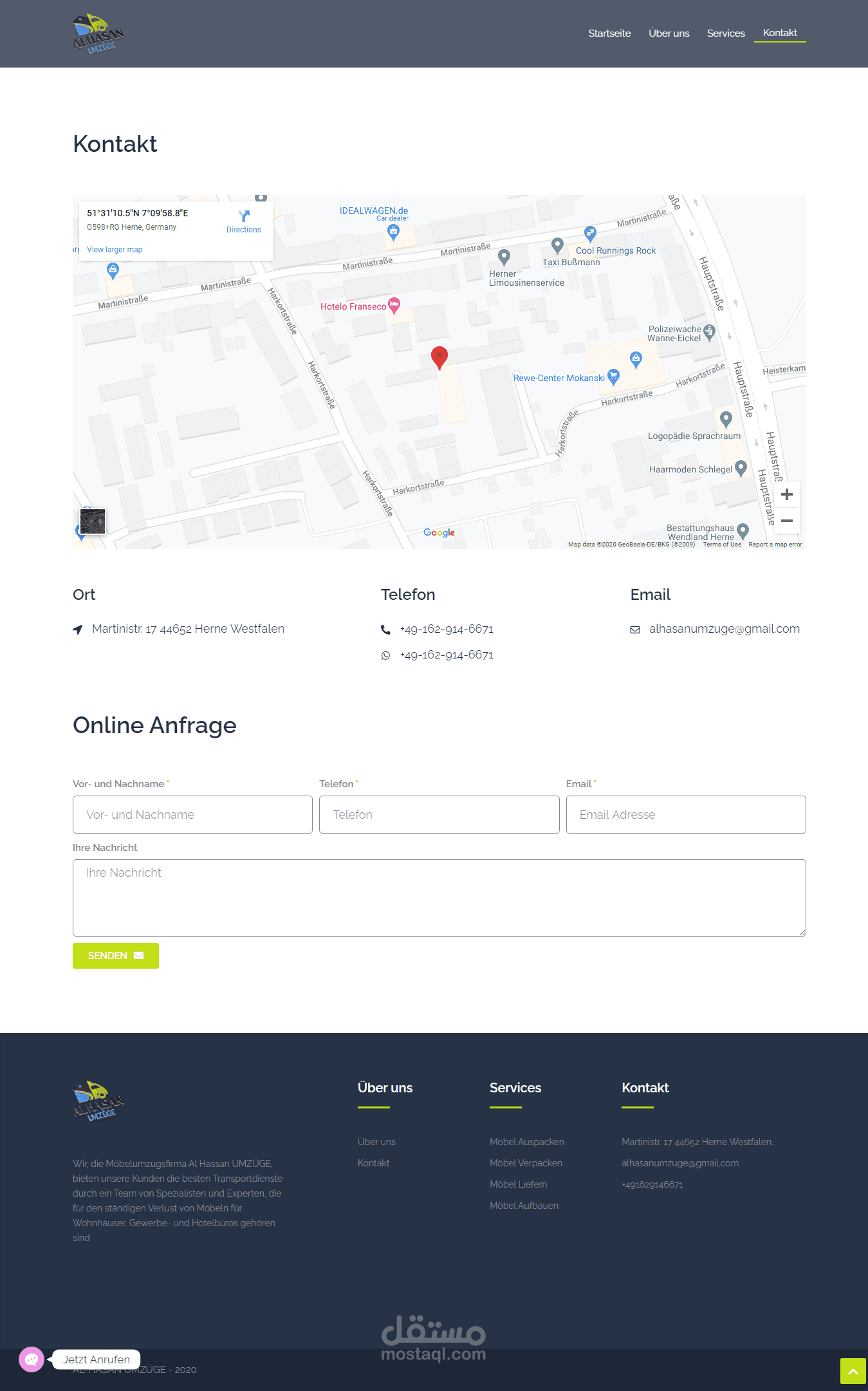The height and width of the screenshot is (1391, 868).
Task: Select the Rewe-Center Mokanski shopping marker
Action: (614, 377)
